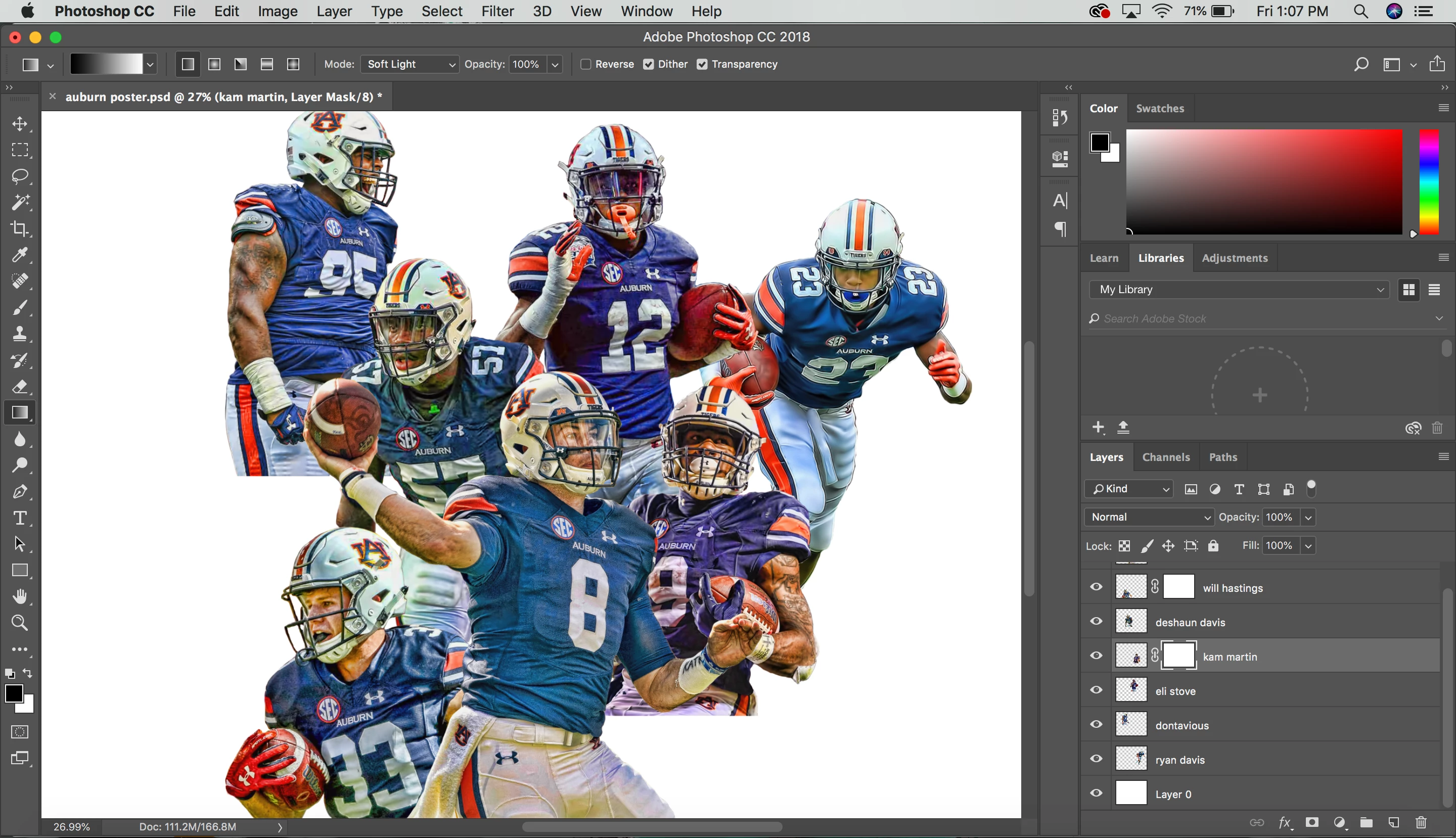Enable the Reverse checkbox
This screenshot has width=1456, height=838.
(x=586, y=65)
